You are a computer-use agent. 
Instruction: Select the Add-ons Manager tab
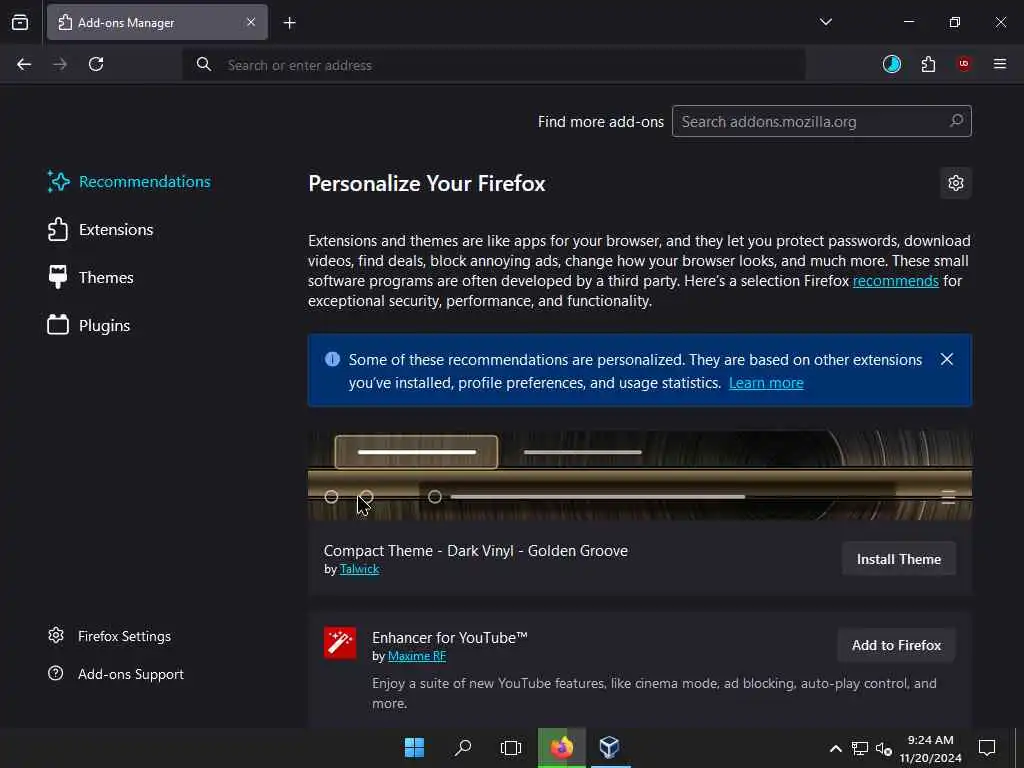click(157, 22)
